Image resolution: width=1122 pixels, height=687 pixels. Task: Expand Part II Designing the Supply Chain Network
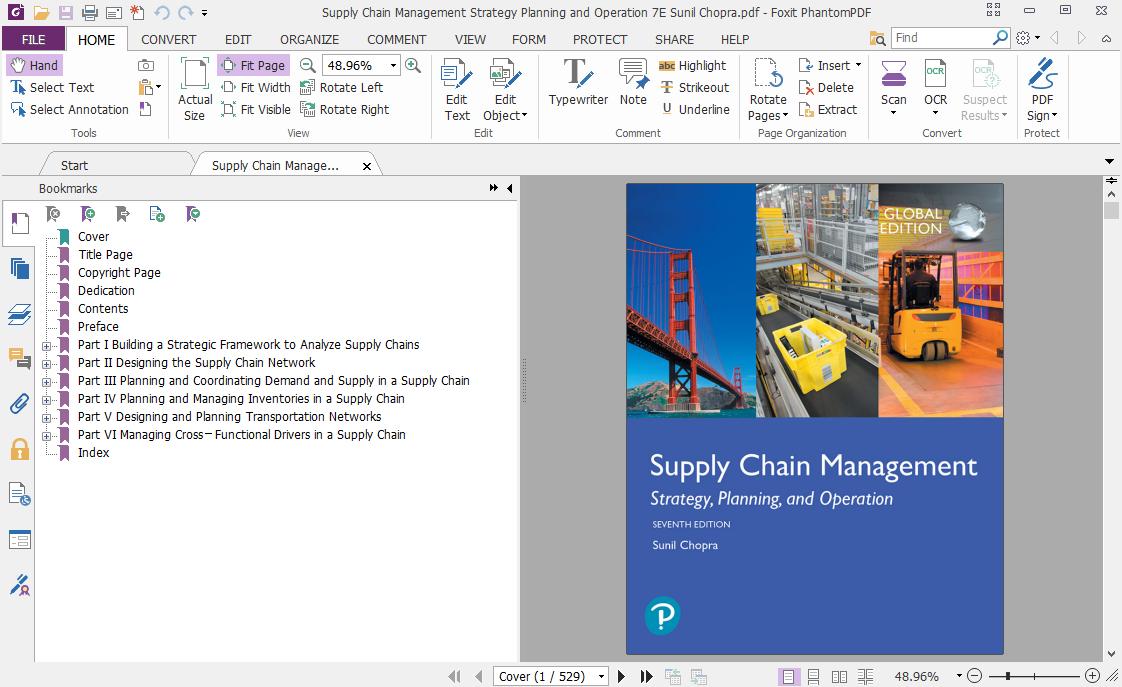tap(47, 364)
